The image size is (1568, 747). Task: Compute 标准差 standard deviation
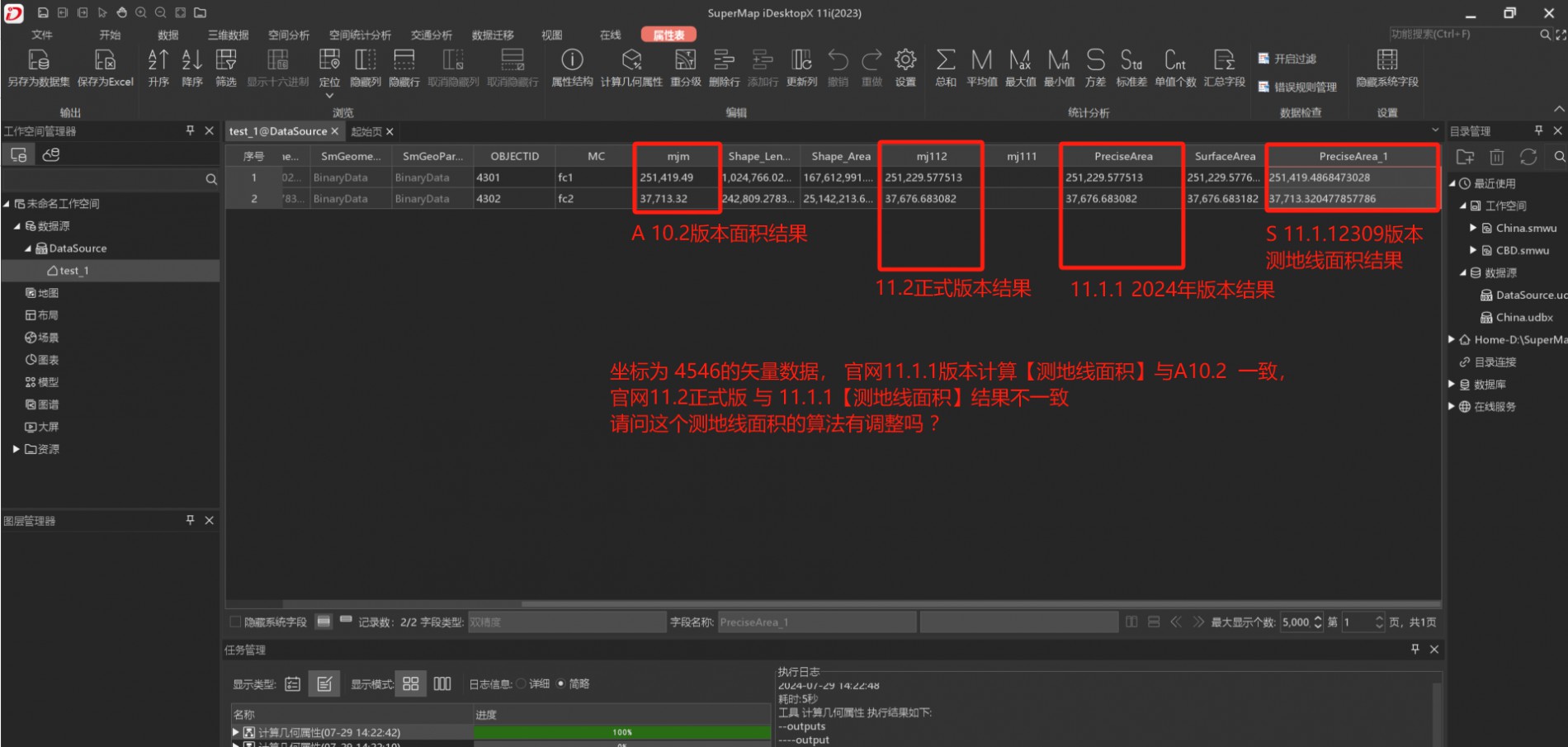pos(1131,68)
